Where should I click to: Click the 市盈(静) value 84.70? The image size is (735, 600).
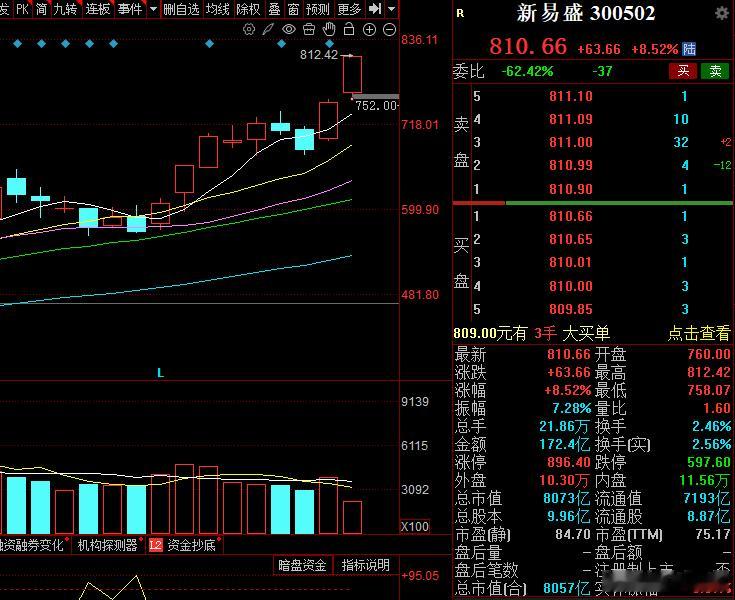coord(573,534)
